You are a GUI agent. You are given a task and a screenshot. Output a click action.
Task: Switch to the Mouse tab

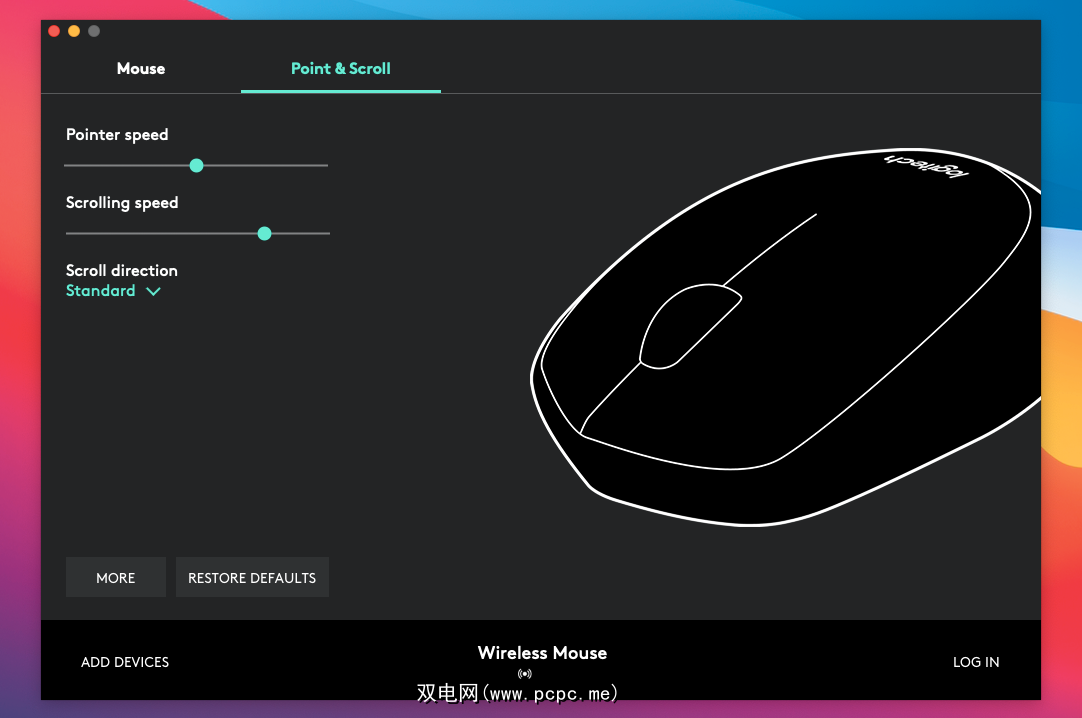(141, 68)
